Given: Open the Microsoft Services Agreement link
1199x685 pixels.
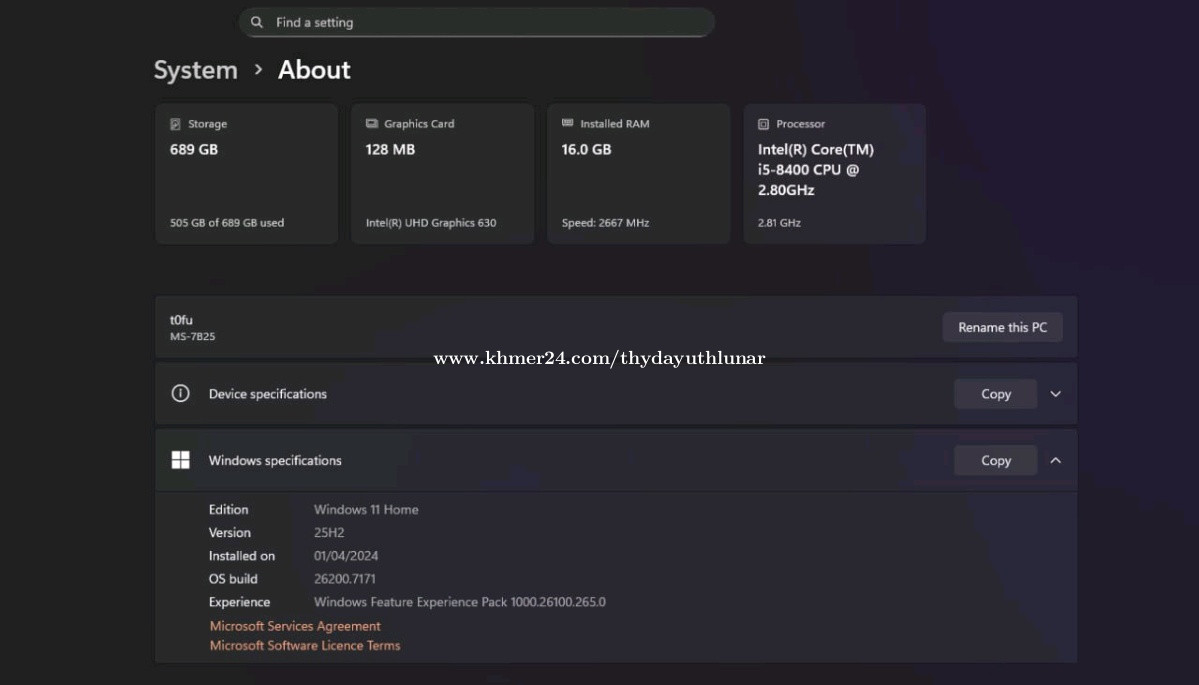Looking at the screenshot, I should (295, 626).
